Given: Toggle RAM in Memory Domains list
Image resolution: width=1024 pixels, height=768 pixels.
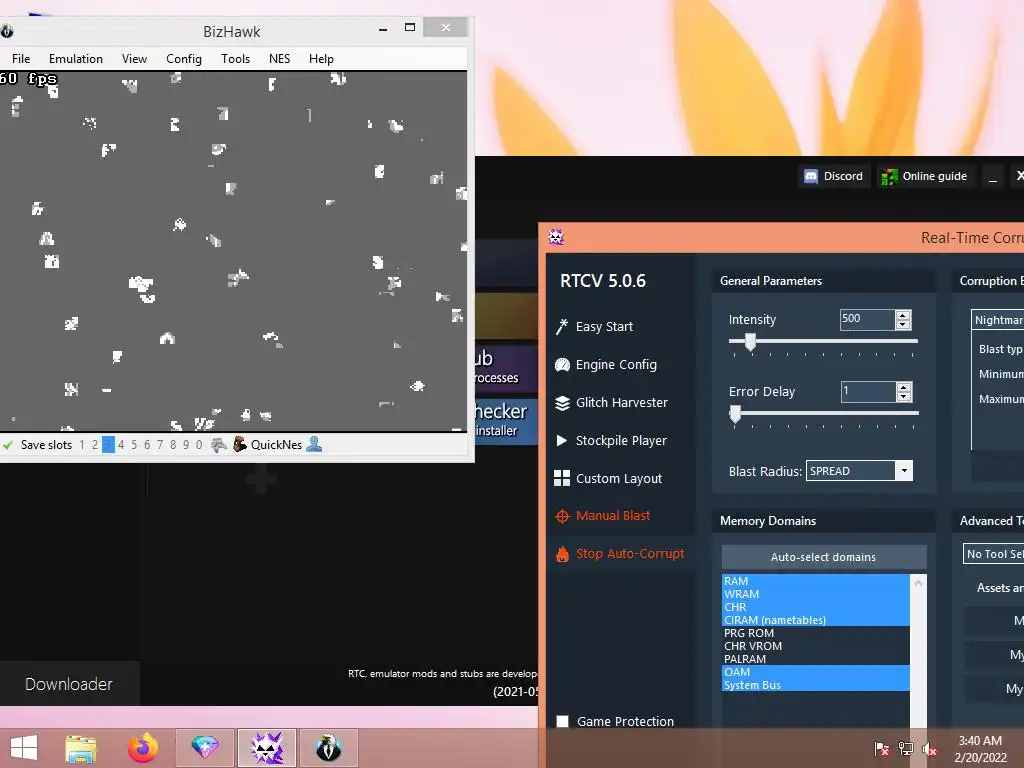Looking at the screenshot, I should coord(816,581).
